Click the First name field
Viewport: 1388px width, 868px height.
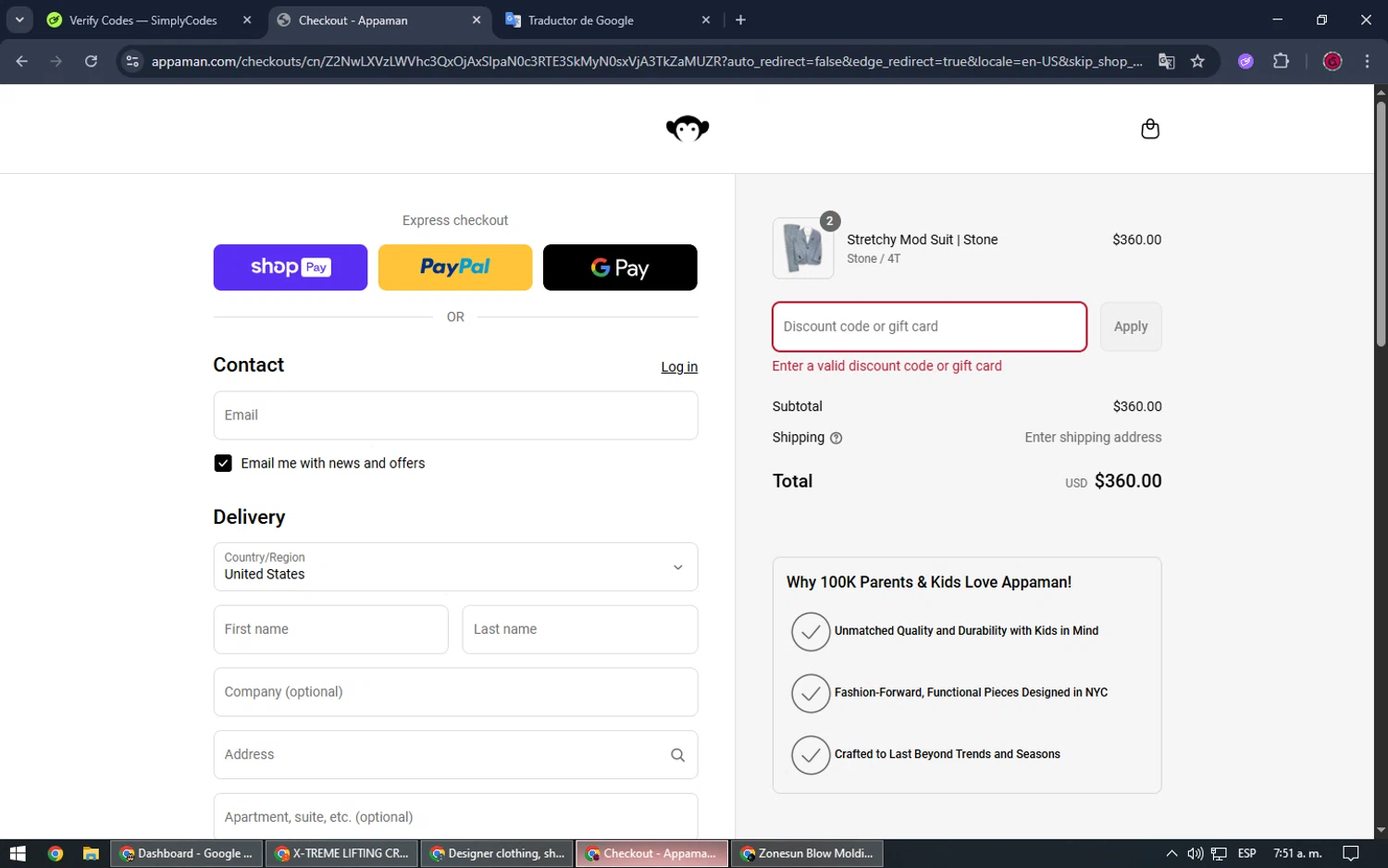pos(330,629)
